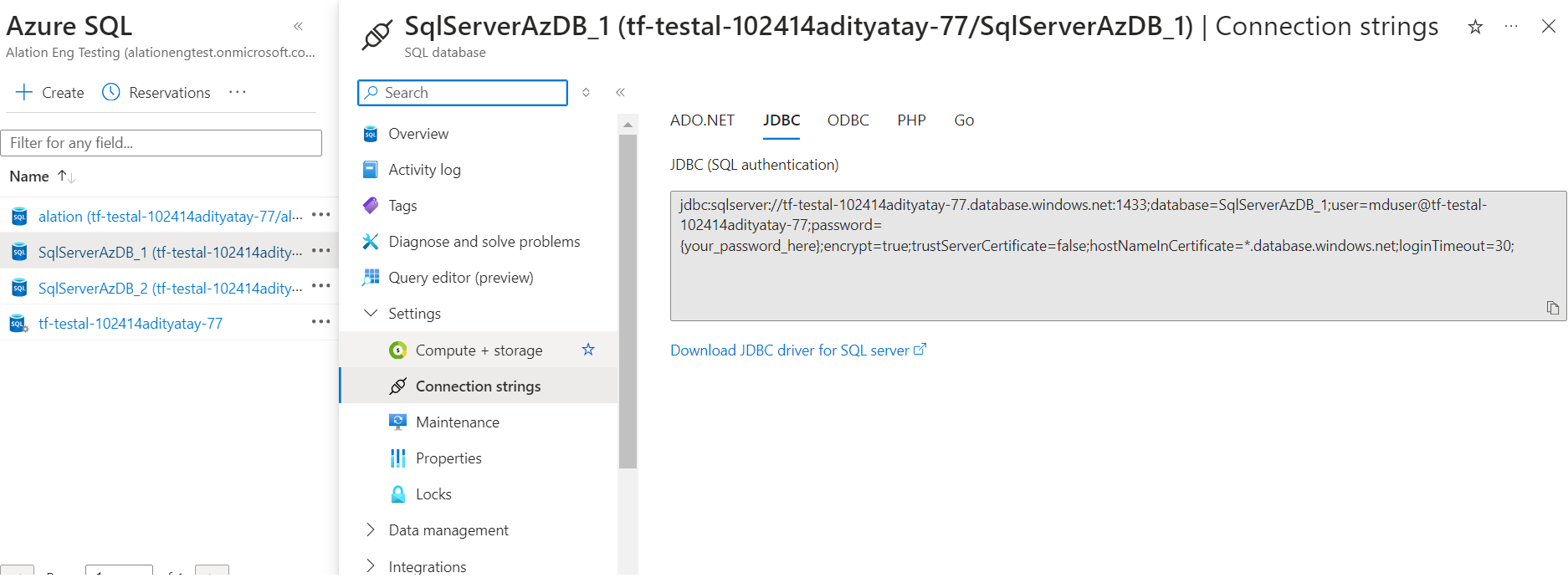Click the Reservations clock icon

[x=111, y=92]
